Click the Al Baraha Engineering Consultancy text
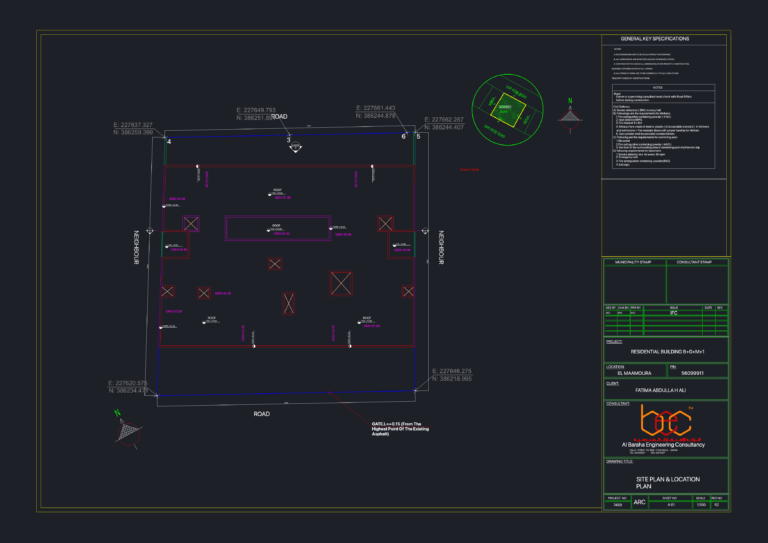Screen dimensions: 768x543 point(663,445)
